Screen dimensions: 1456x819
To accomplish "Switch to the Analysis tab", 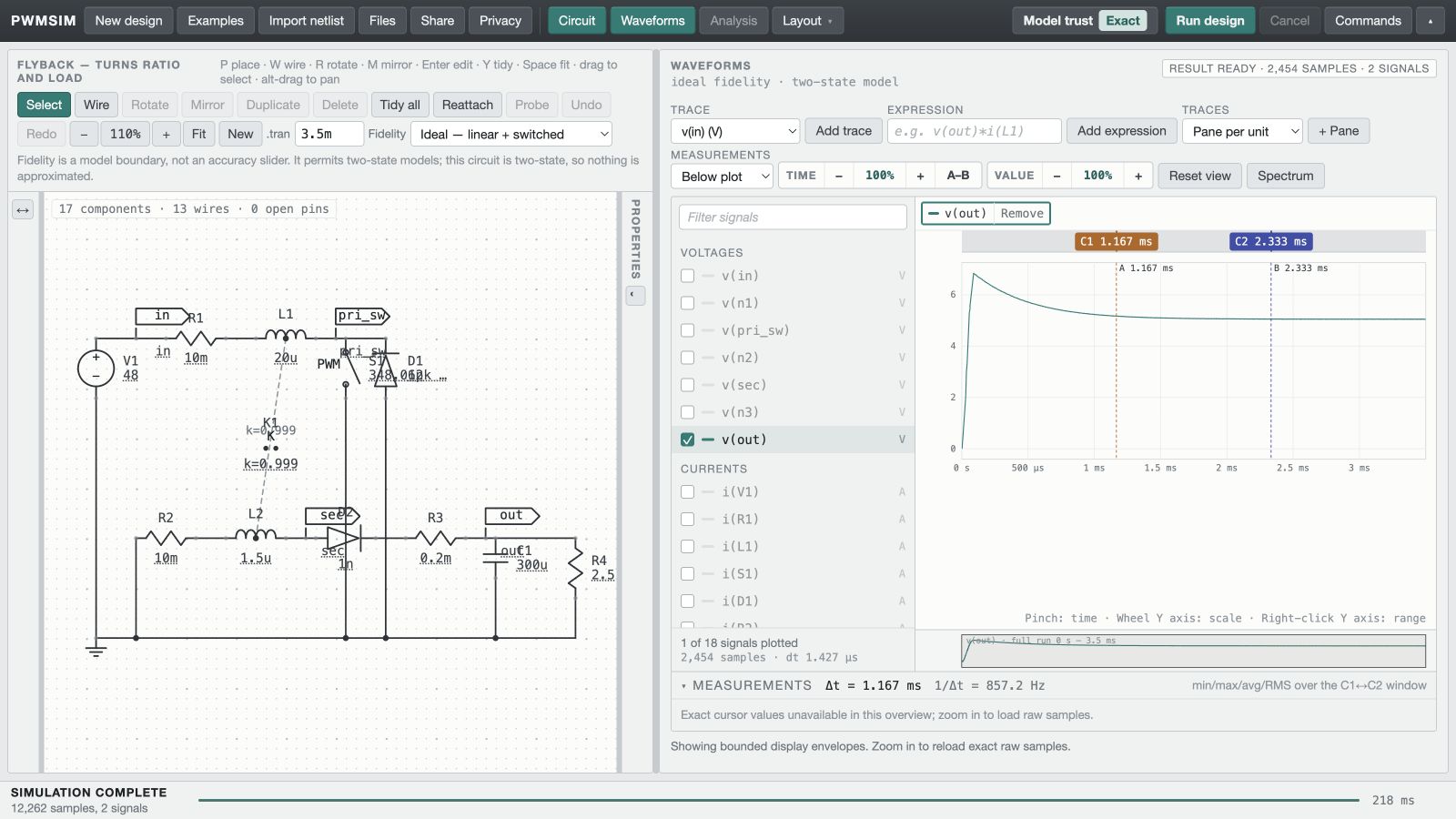I will click(733, 21).
